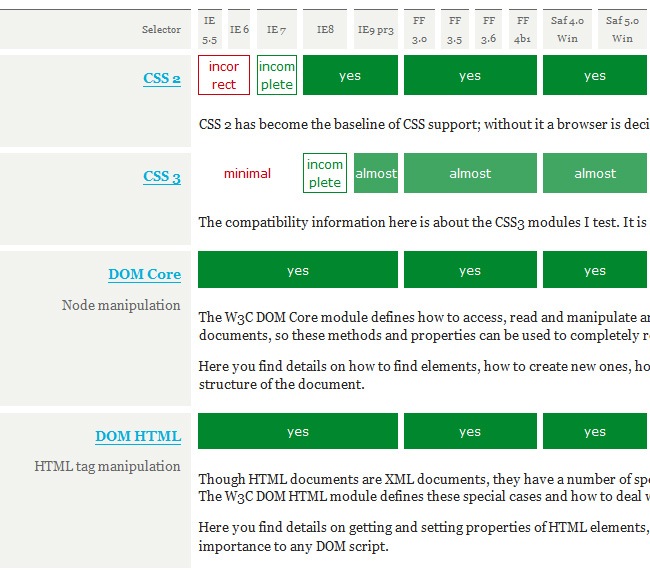The height and width of the screenshot is (575, 650).
Task: Click the IE9 pr3 column header
Action: tap(376, 30)
